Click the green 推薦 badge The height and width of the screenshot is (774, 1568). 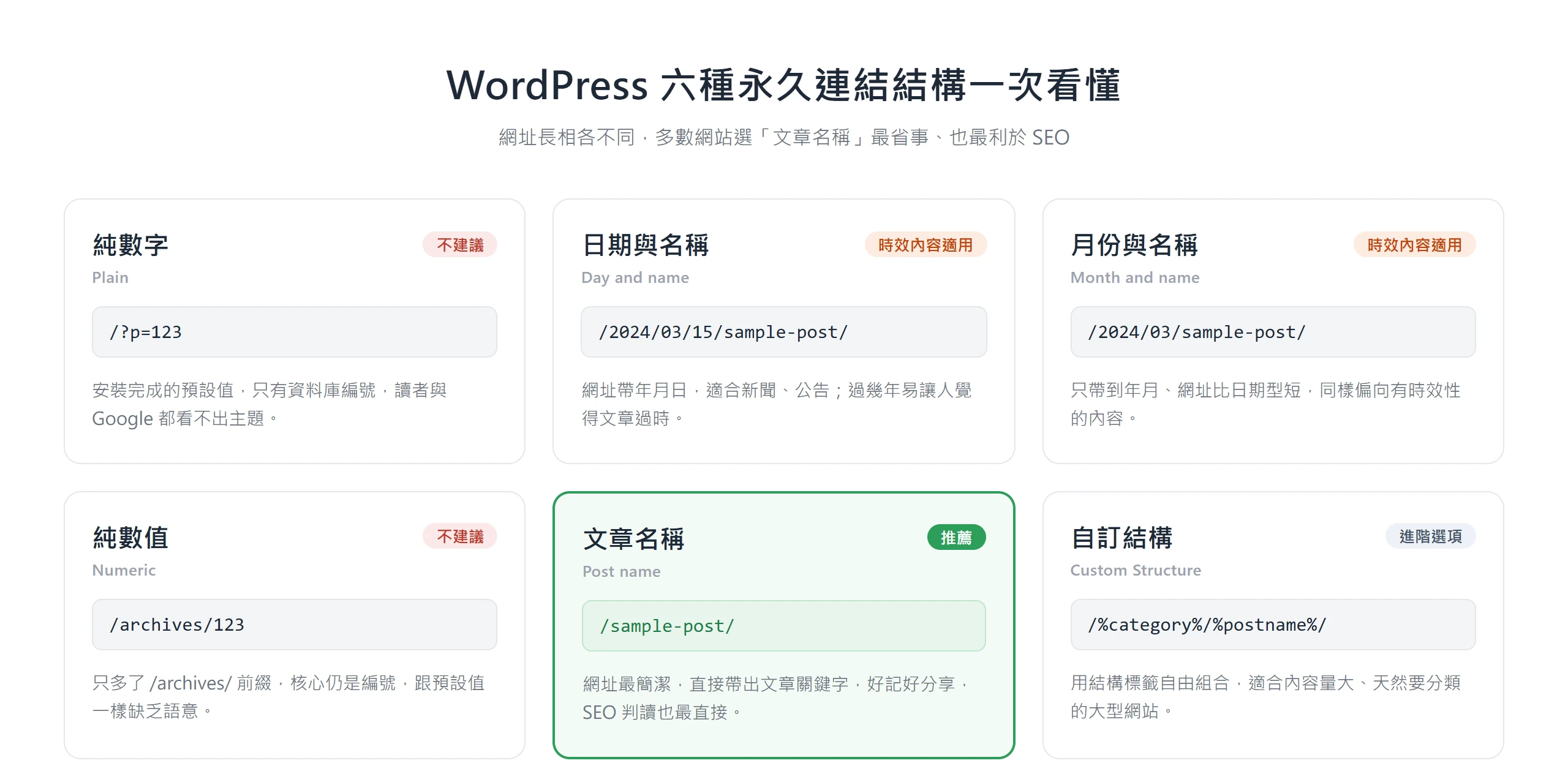pos(957,538)
